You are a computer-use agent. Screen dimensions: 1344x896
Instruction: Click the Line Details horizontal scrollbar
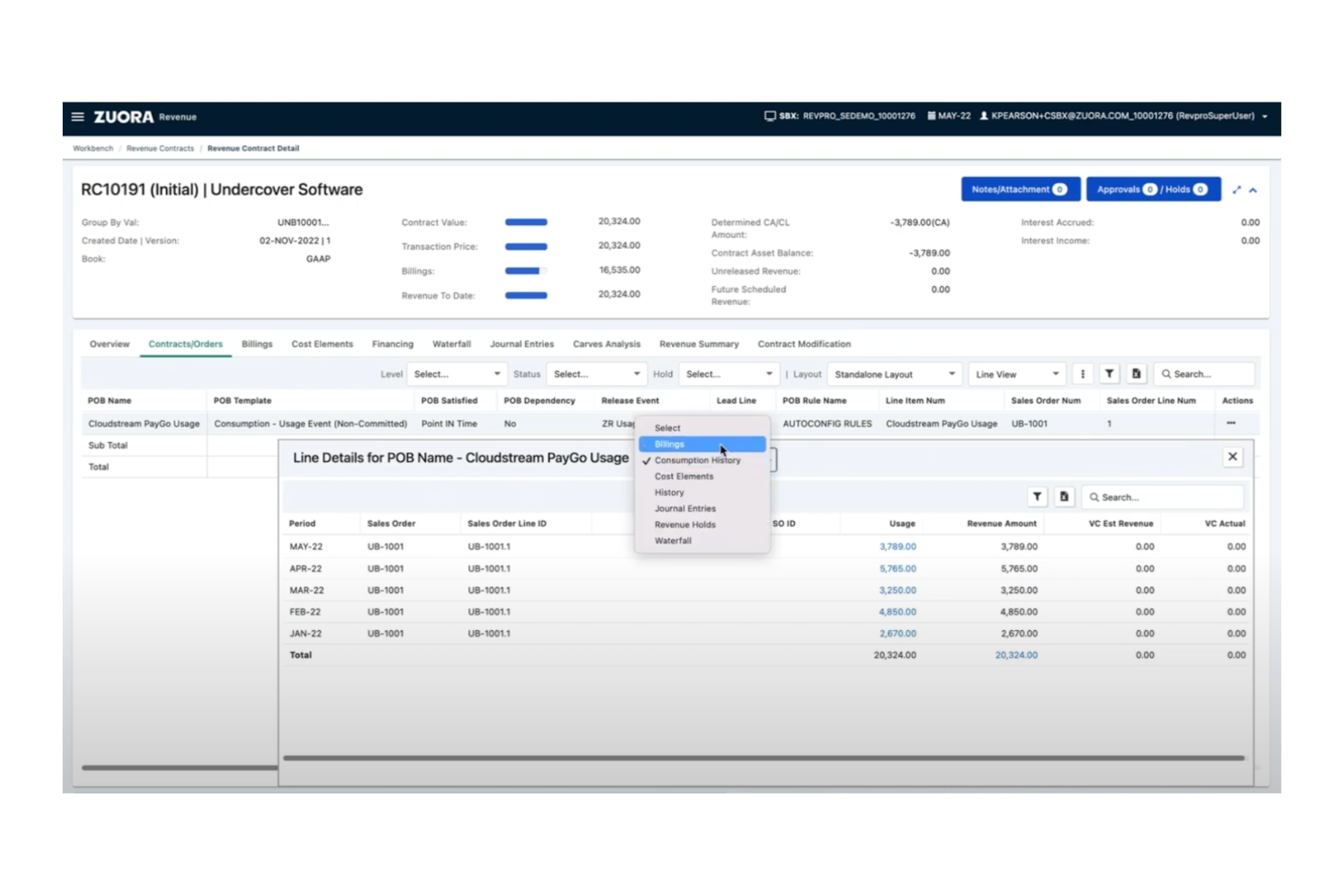(764, 758)
